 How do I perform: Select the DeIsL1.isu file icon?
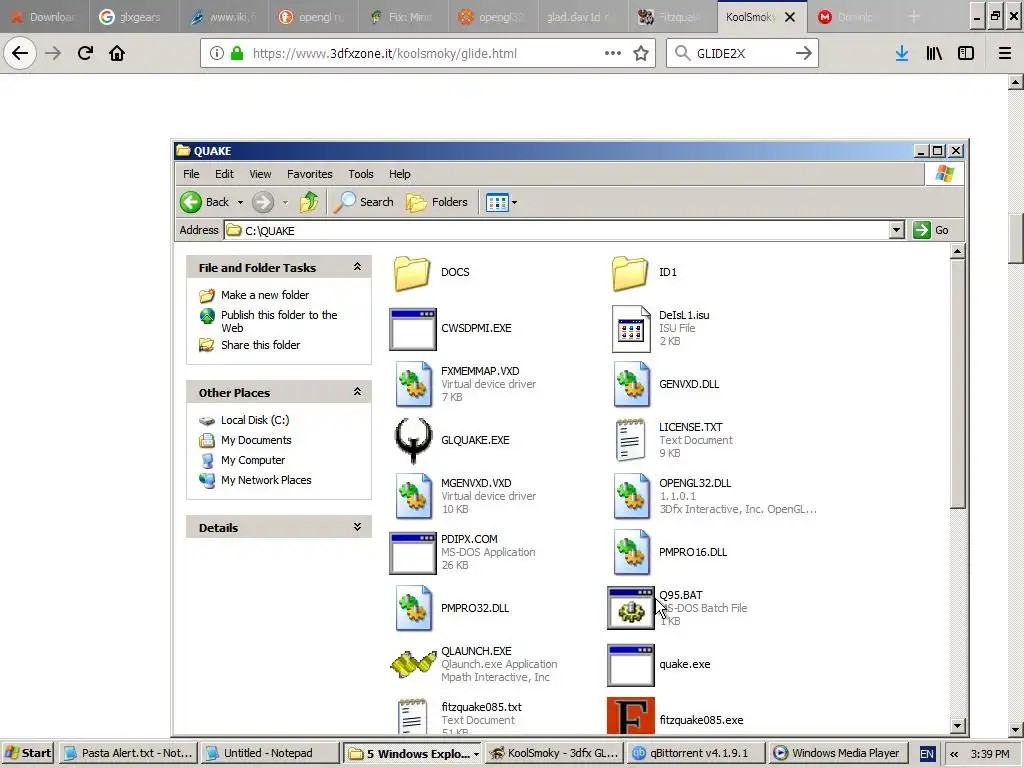tap(631, 329)
